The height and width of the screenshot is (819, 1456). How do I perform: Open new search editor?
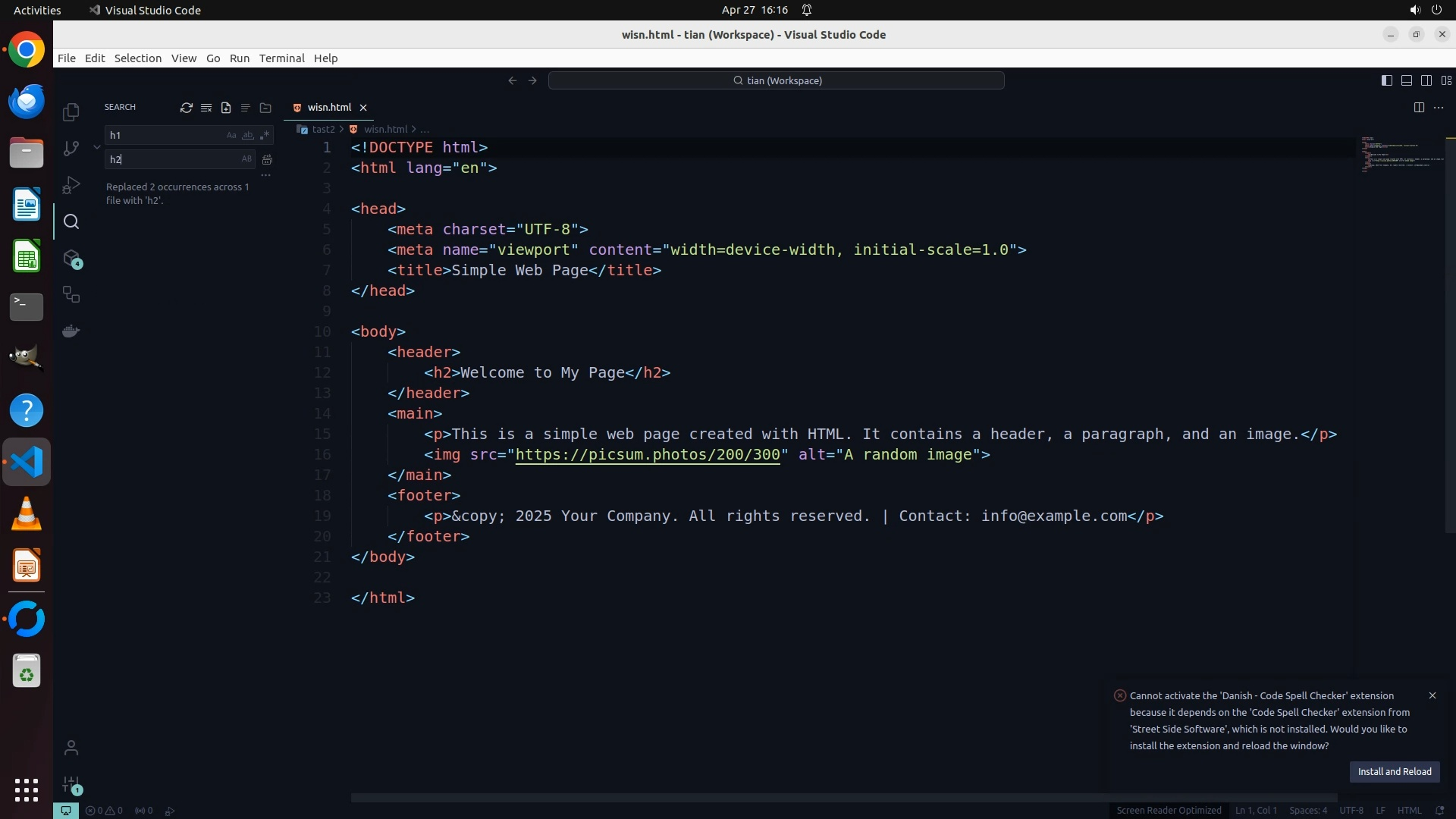point(226,108)
